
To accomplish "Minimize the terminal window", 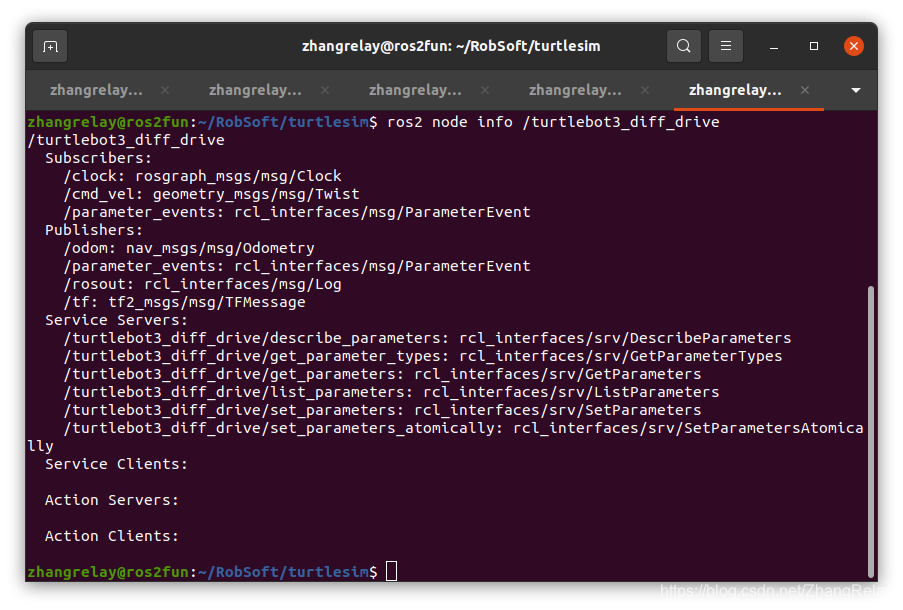I will tap(774, 46).
